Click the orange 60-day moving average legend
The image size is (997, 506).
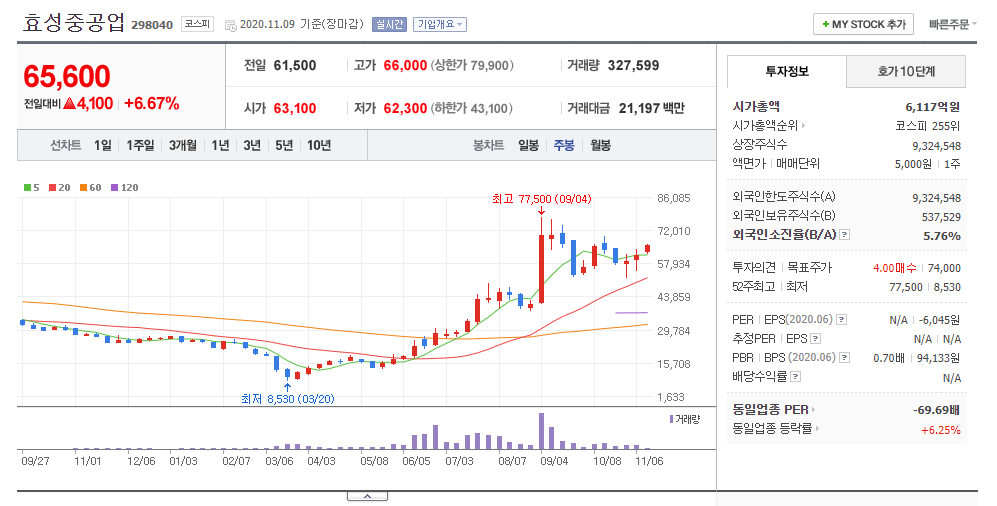pyautogui.click(x=90, y=188)
